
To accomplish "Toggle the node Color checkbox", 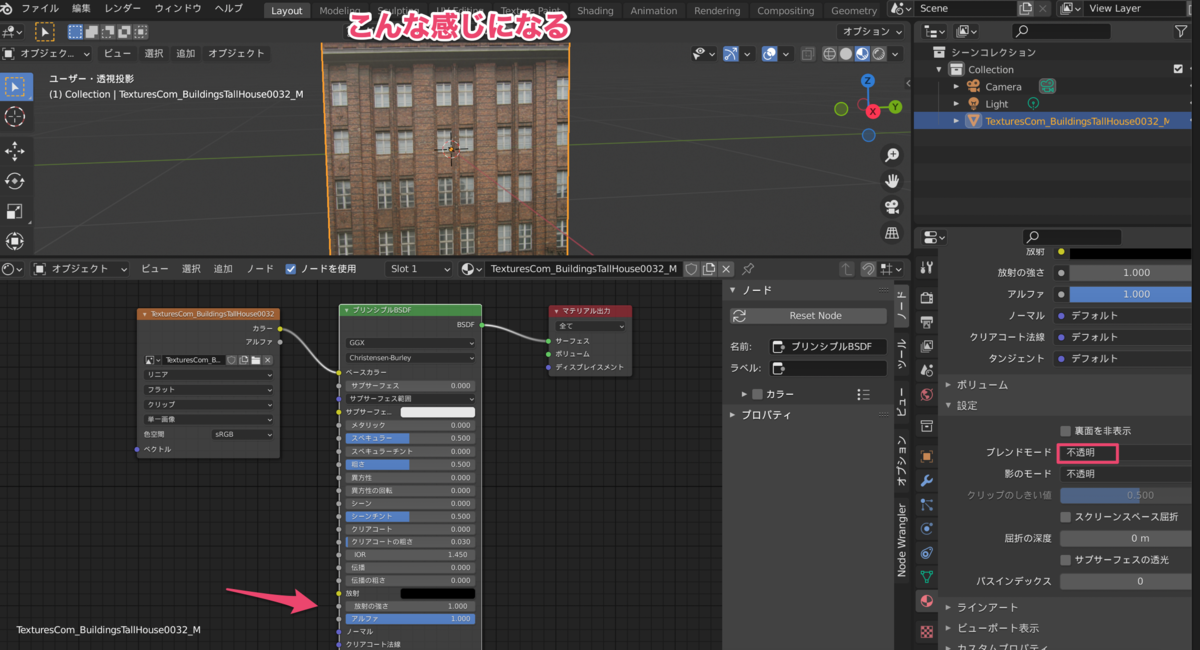I will coord(757,394).
